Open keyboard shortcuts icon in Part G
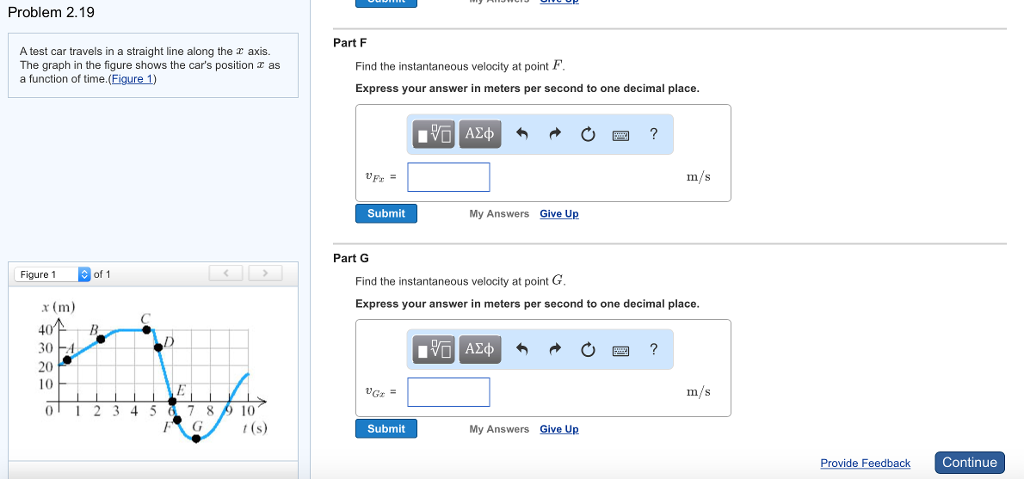 (x=621, y=350)
